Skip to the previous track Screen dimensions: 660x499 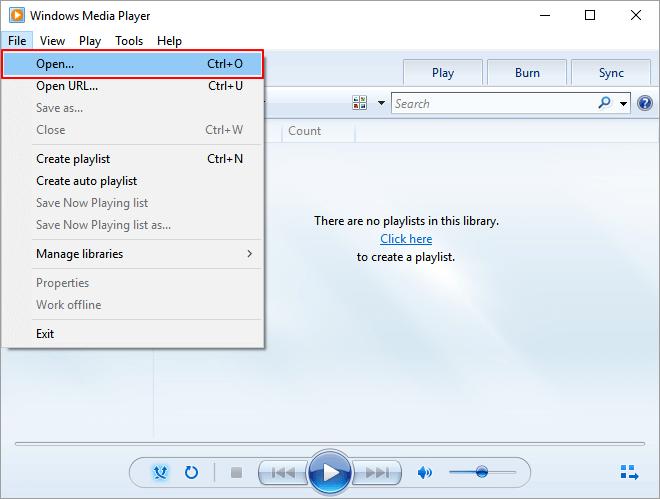[x=283, y=472]
